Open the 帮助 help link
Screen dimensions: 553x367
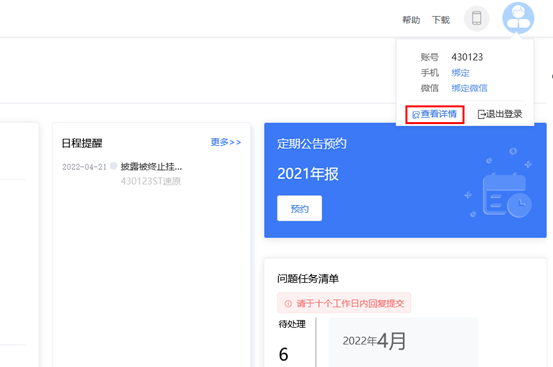click(411, 20)
